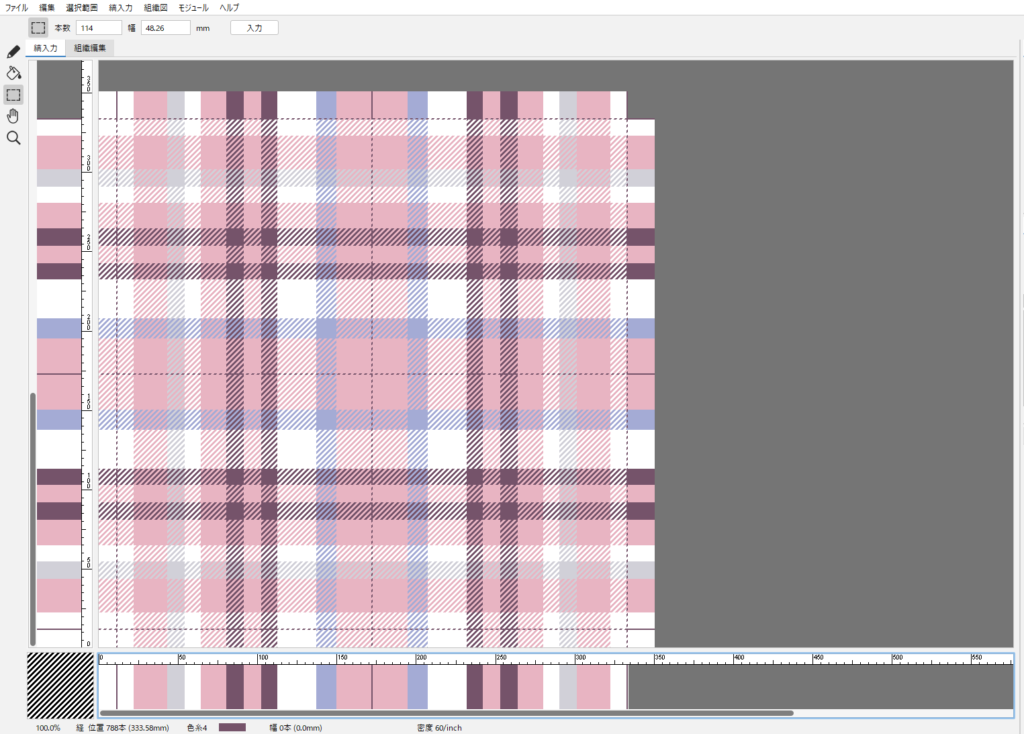This screenshot has height=734, width=1024.
Task: Click the 入力 button
Action: pyautogui.click(x=255, y=28)
